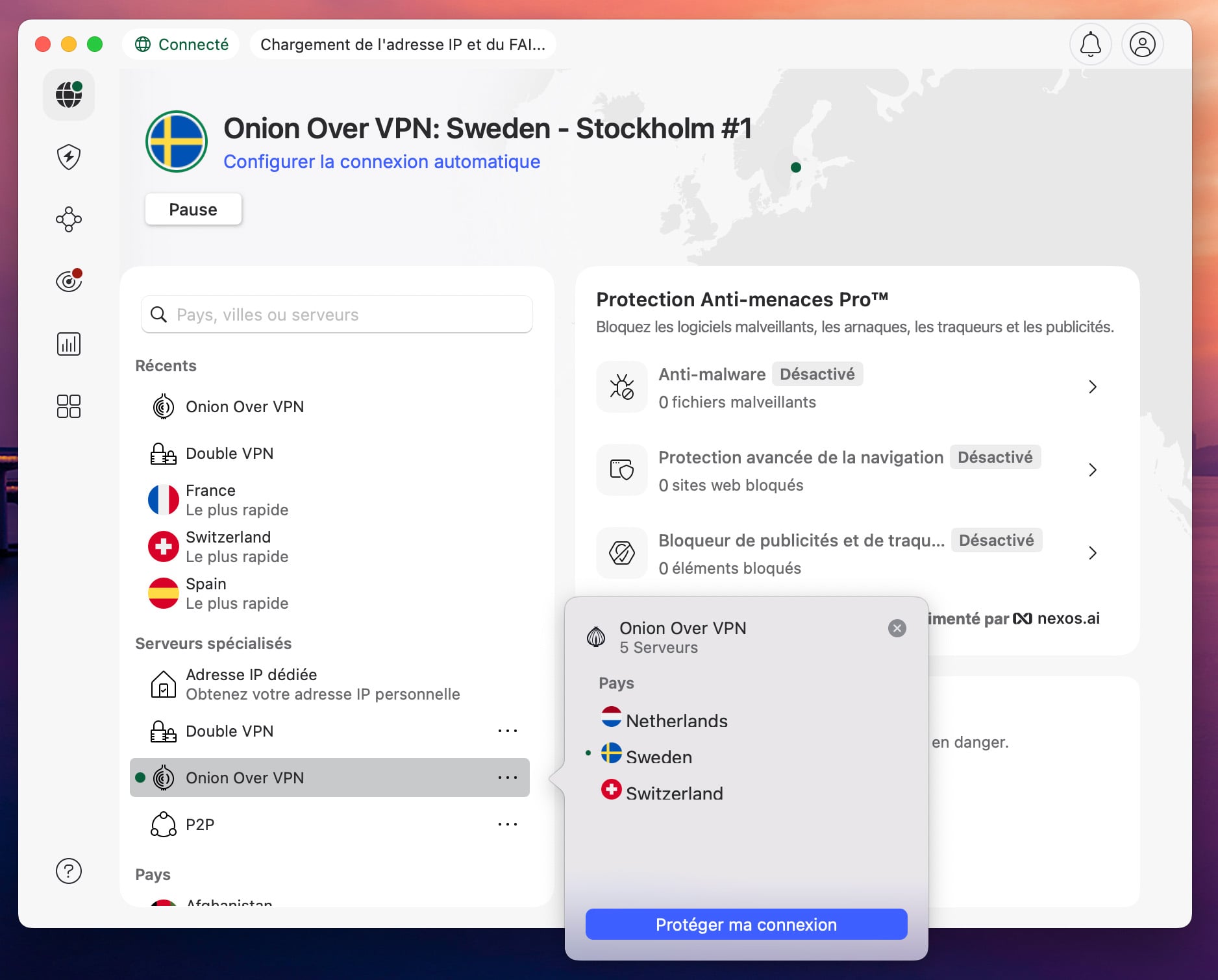Click the Pause button

pyautogui.click(x=193, y=209)
